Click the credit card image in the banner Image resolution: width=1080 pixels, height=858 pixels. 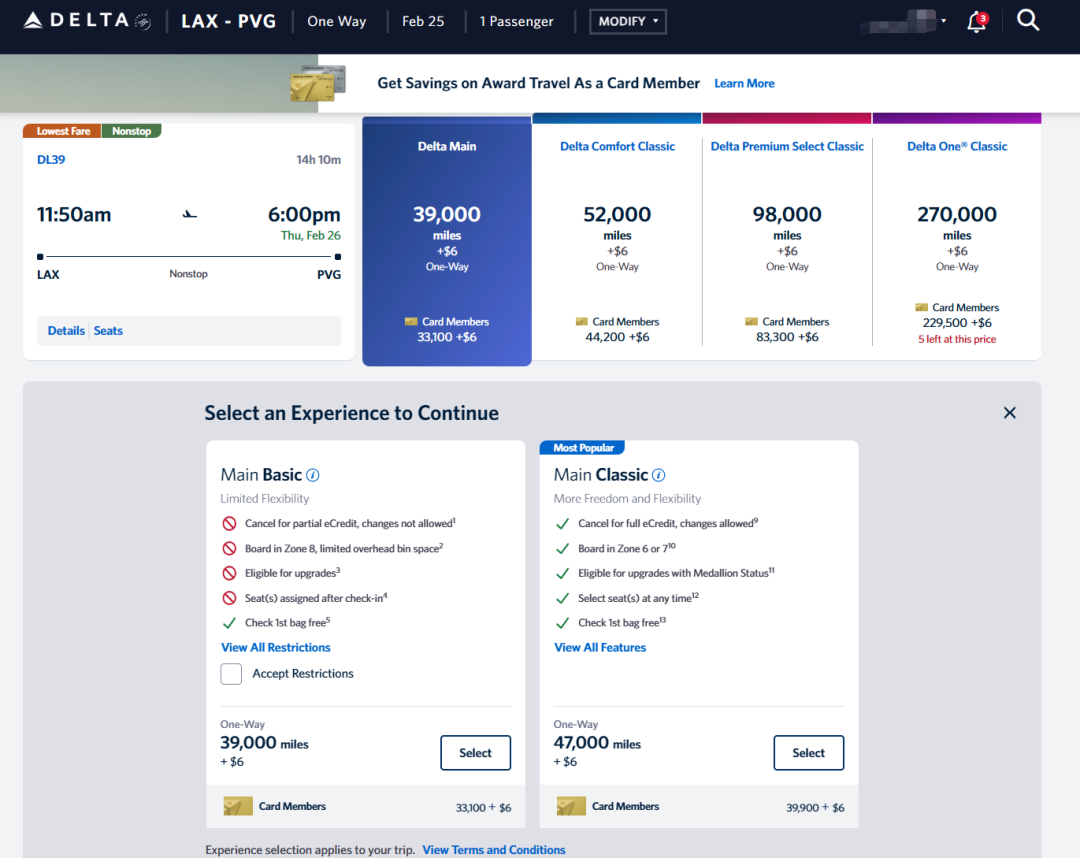pos(318,84)
